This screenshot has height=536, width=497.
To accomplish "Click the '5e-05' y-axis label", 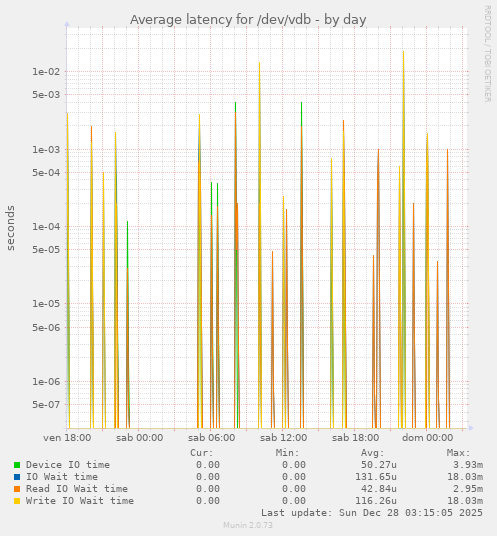I will [46, 250].
